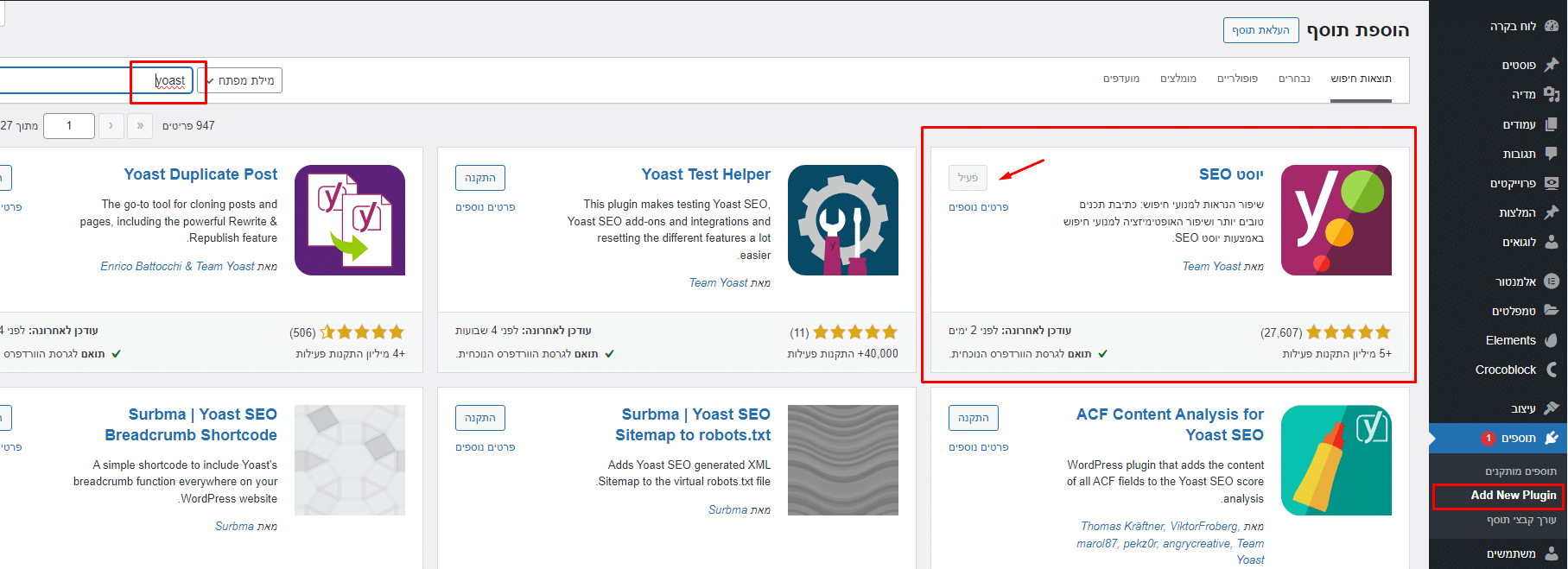Click the Yoast Duplicate Post logo
The width and height of the screenshot is (1568, 569).
350,220
